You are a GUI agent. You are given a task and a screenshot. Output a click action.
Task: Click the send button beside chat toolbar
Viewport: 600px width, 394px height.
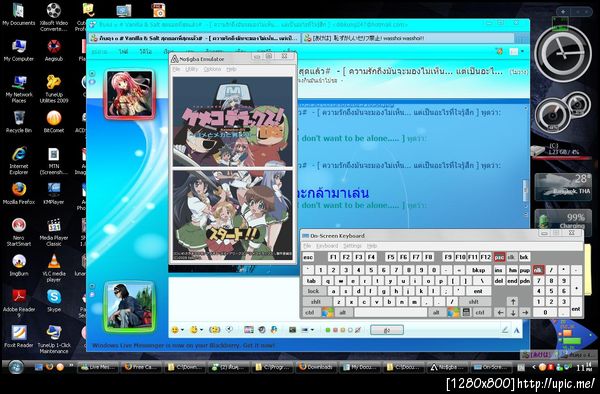(x=387, y=330)
